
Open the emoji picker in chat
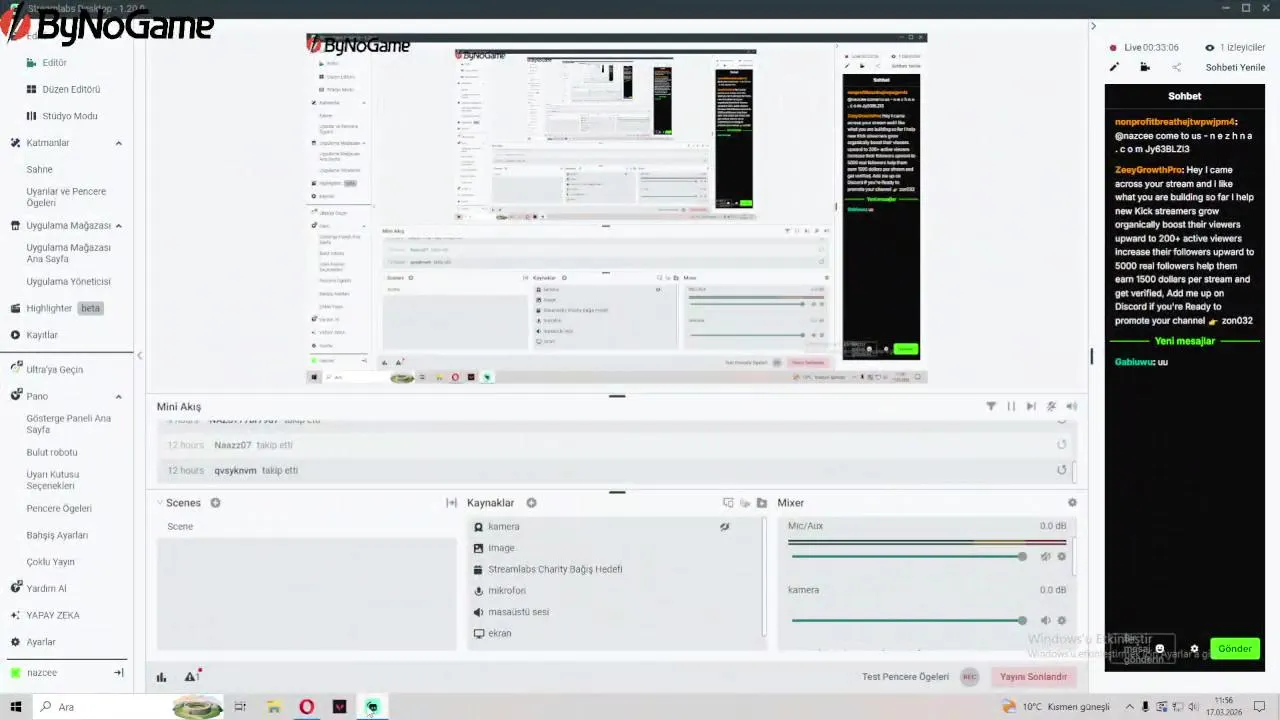[1160, 648]
